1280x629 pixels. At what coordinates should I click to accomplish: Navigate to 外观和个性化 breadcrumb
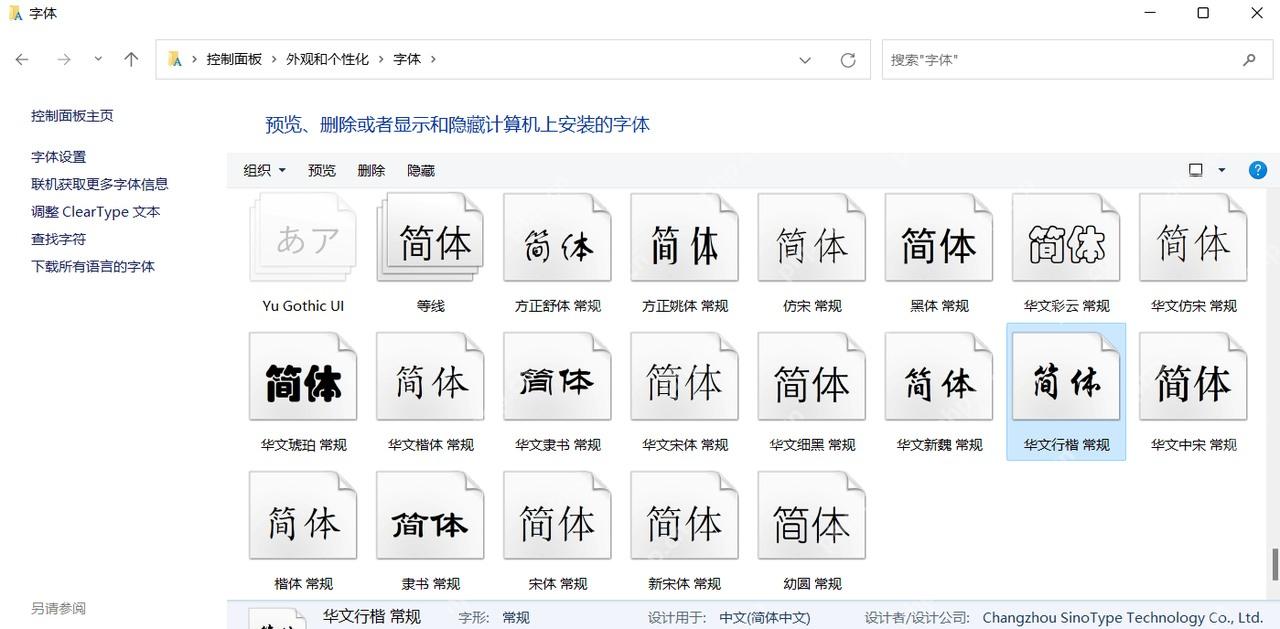pyautogui.click(x=327, y=60)
